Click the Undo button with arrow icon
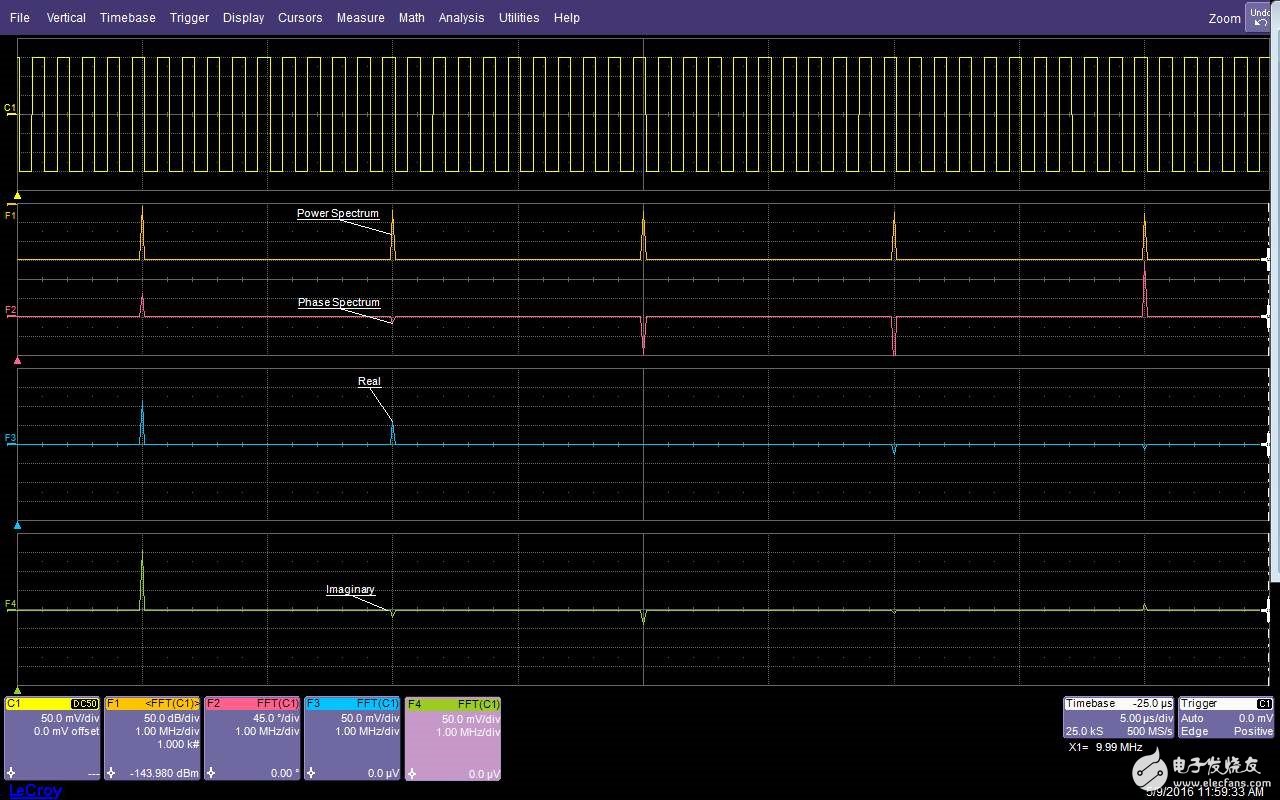Screen dimensions: 1280x800 coord(1259,17)
